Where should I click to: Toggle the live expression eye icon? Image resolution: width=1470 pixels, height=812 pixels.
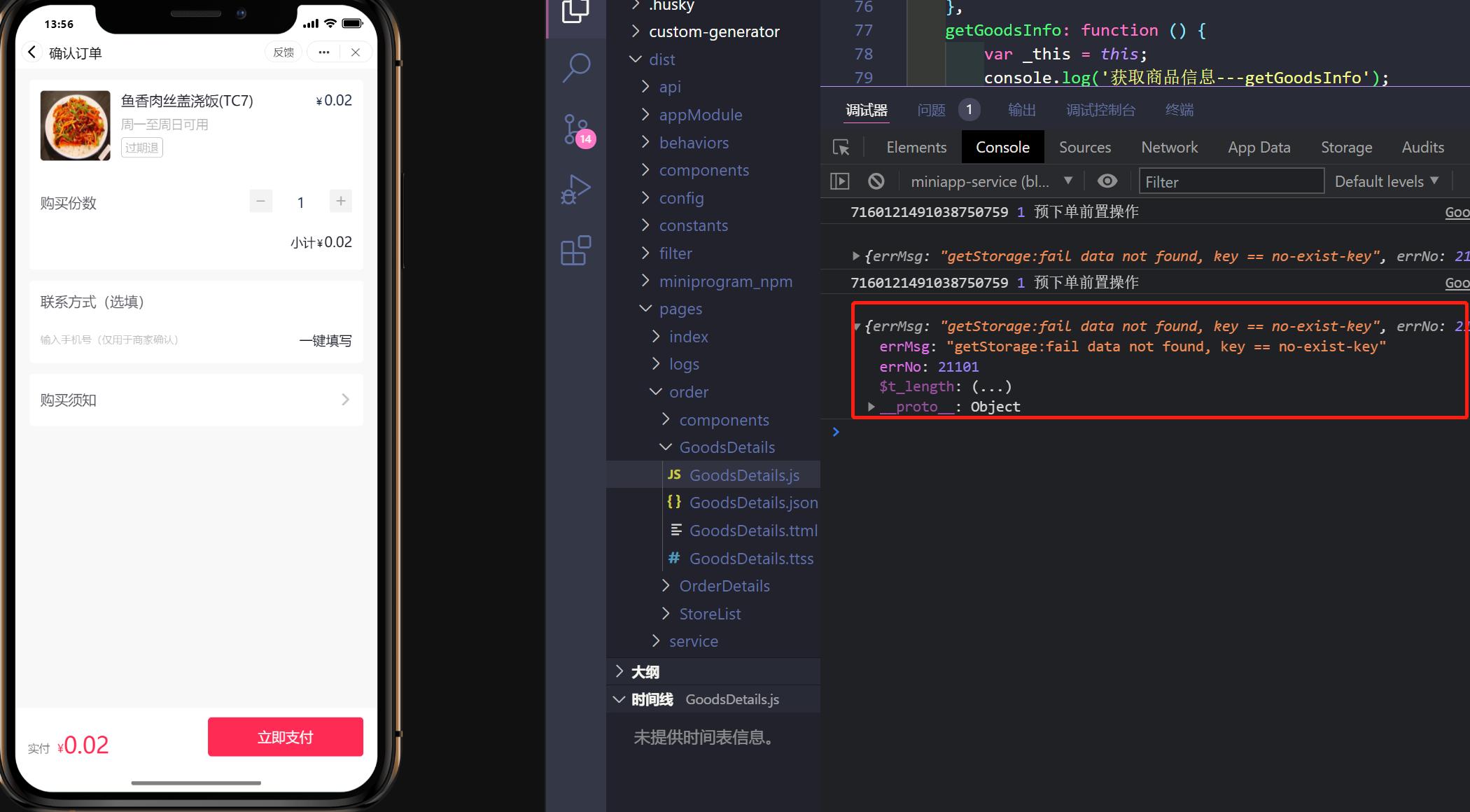[1107, 181]
